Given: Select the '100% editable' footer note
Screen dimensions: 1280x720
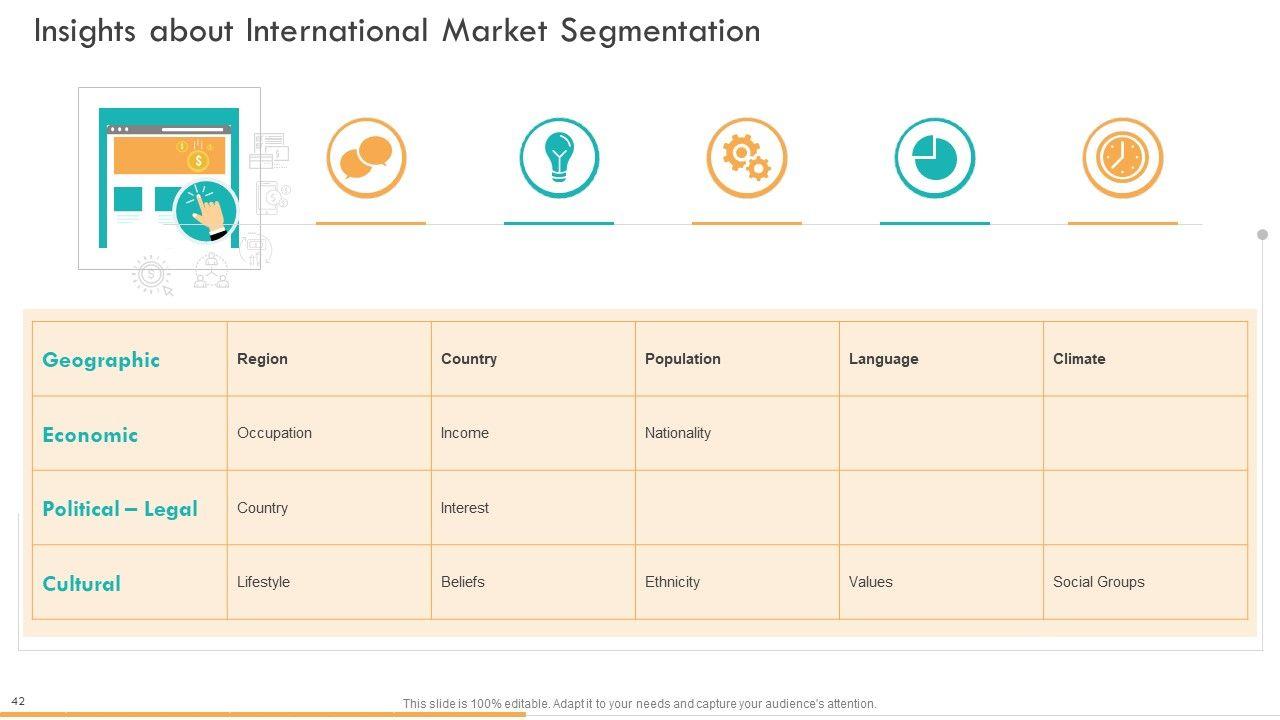Looking at the screenshot, I should (x=640, y=704).
